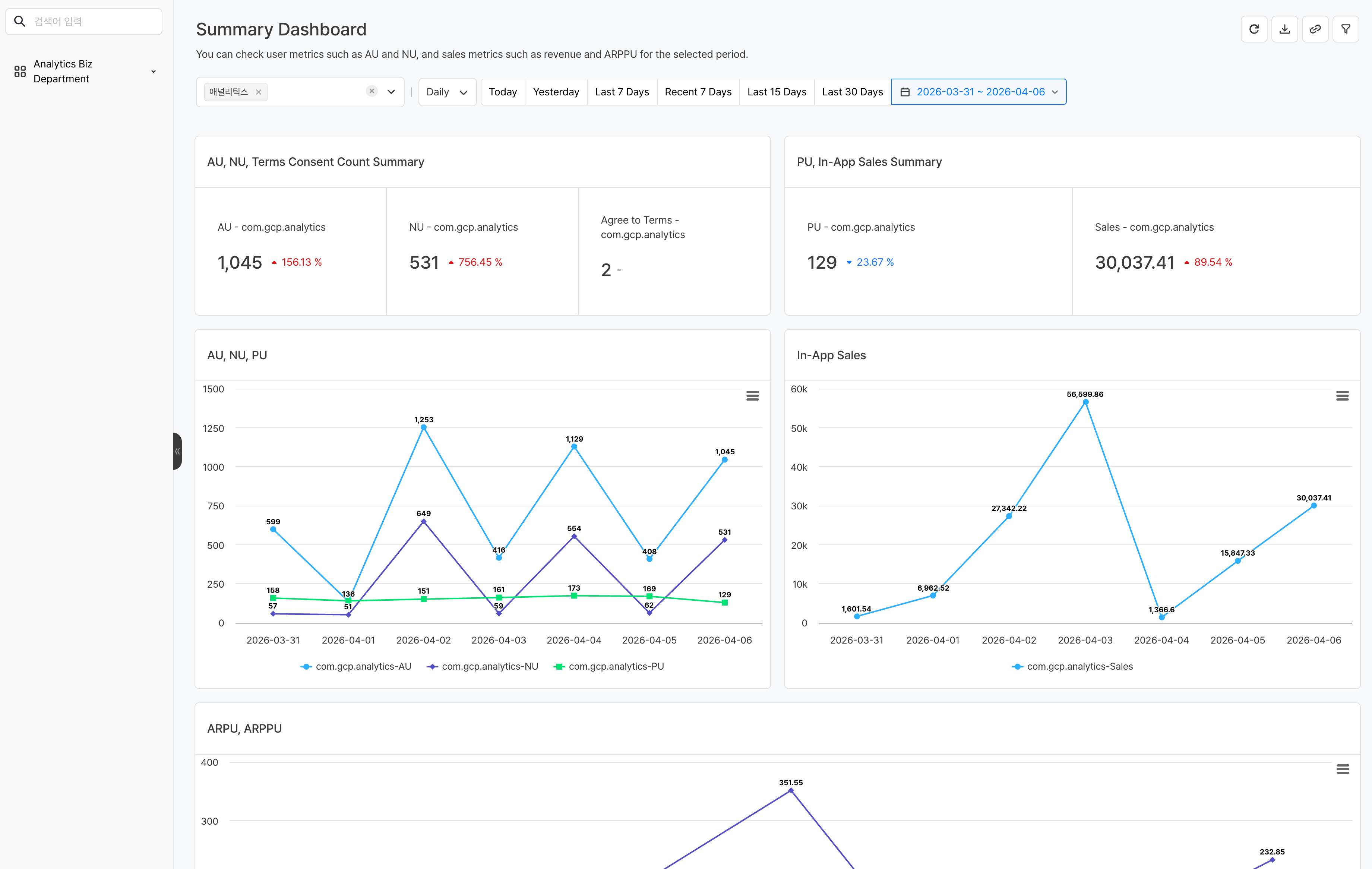The width and height of the screenshot is (1372, 869).
Task: Select the Last 7 Days tab
Action: 622,92
